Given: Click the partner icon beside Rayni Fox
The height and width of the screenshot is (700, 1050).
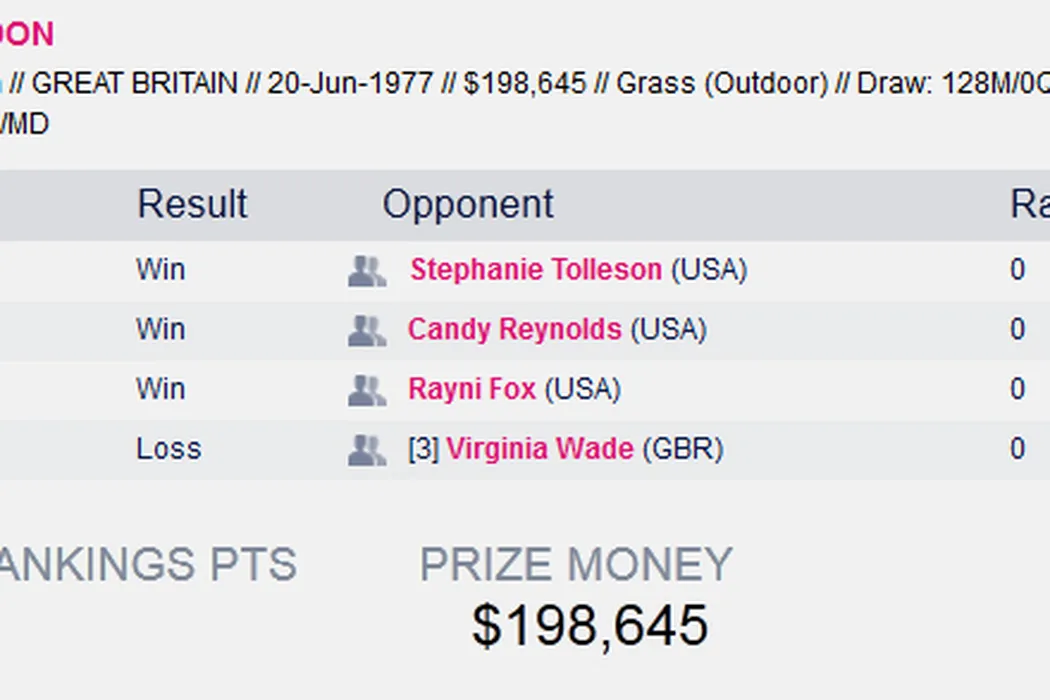Looking at the screenshot, I should point(367,390).
